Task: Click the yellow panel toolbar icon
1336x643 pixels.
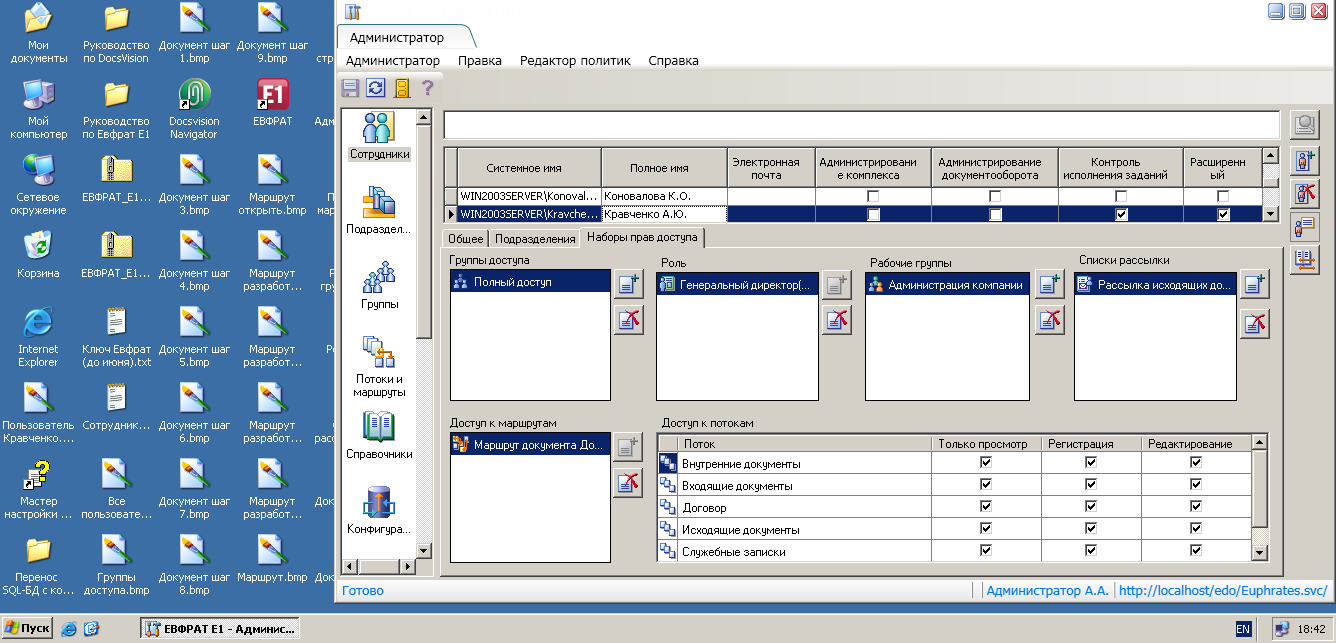Action: 402,88
